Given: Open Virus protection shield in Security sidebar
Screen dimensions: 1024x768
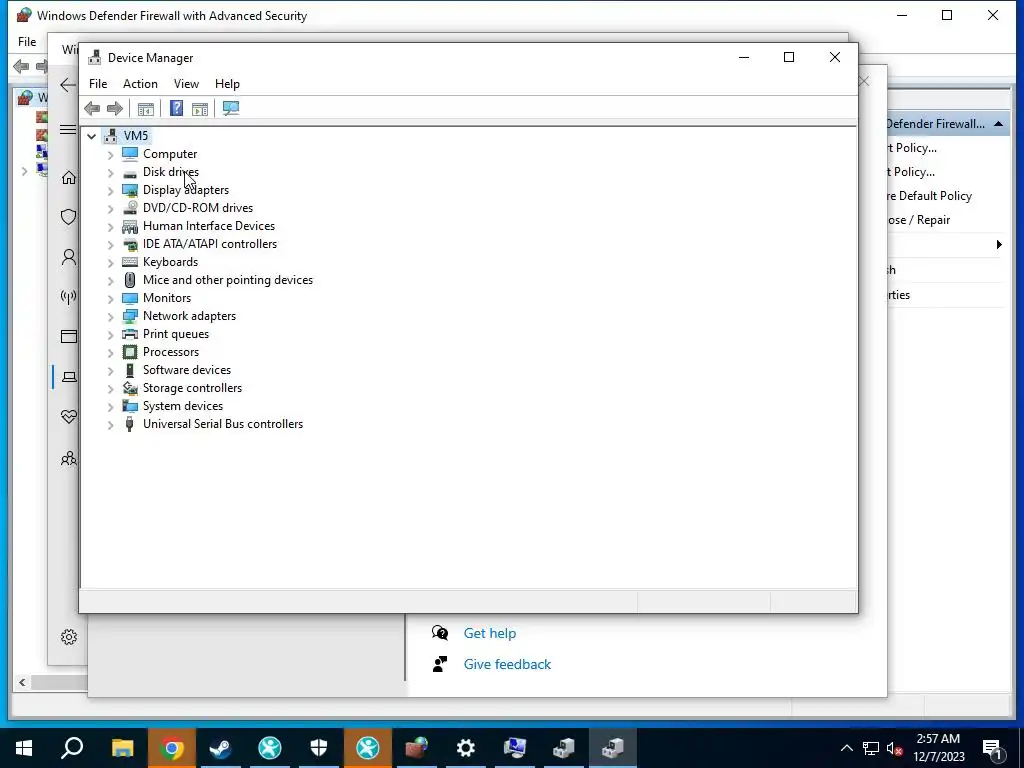Looking at the screenshot, I should pos(69,217).
